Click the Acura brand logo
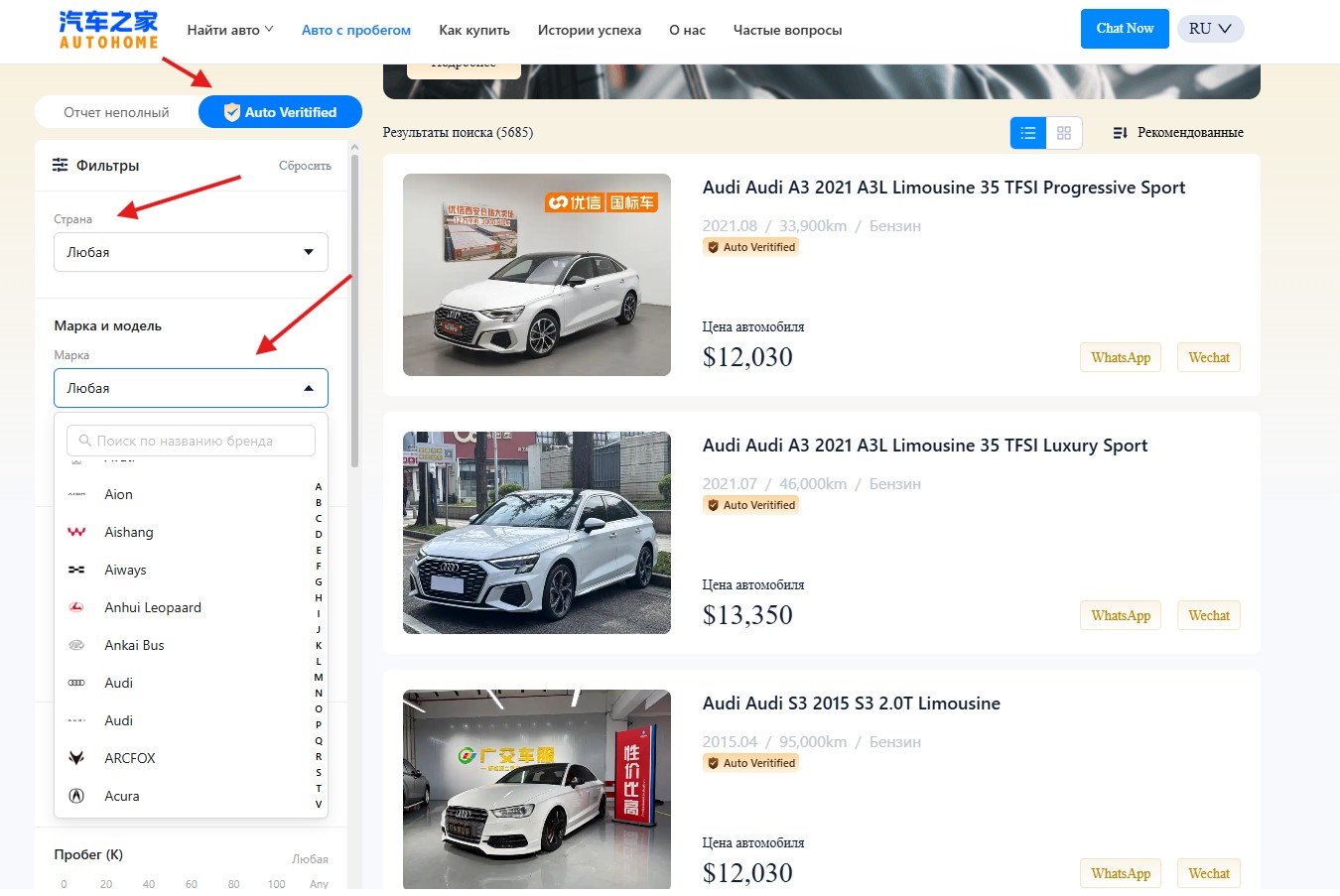 [x=76, y=796]
